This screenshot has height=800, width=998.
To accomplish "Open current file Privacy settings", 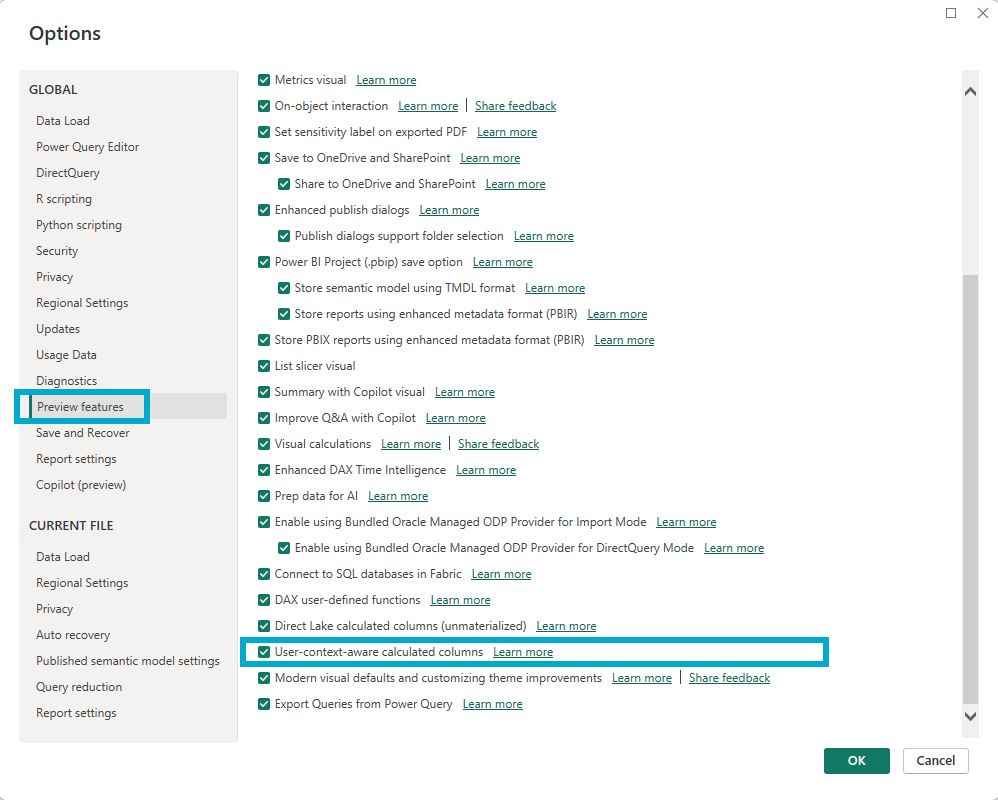I will tap(54, 609).
